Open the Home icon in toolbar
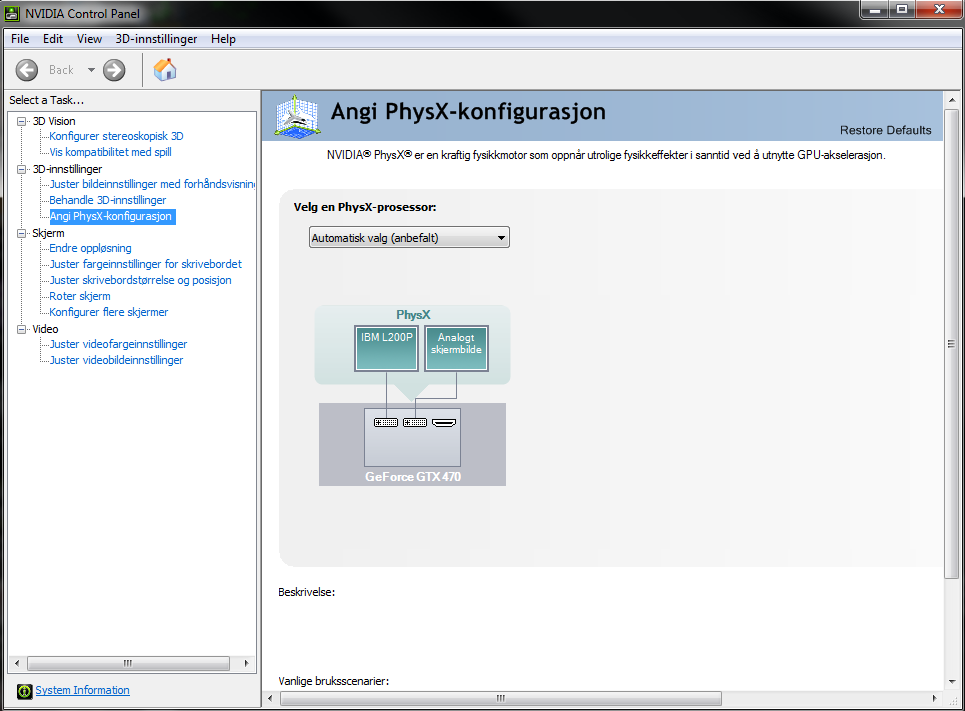965x711 pixels. (165, 70)
